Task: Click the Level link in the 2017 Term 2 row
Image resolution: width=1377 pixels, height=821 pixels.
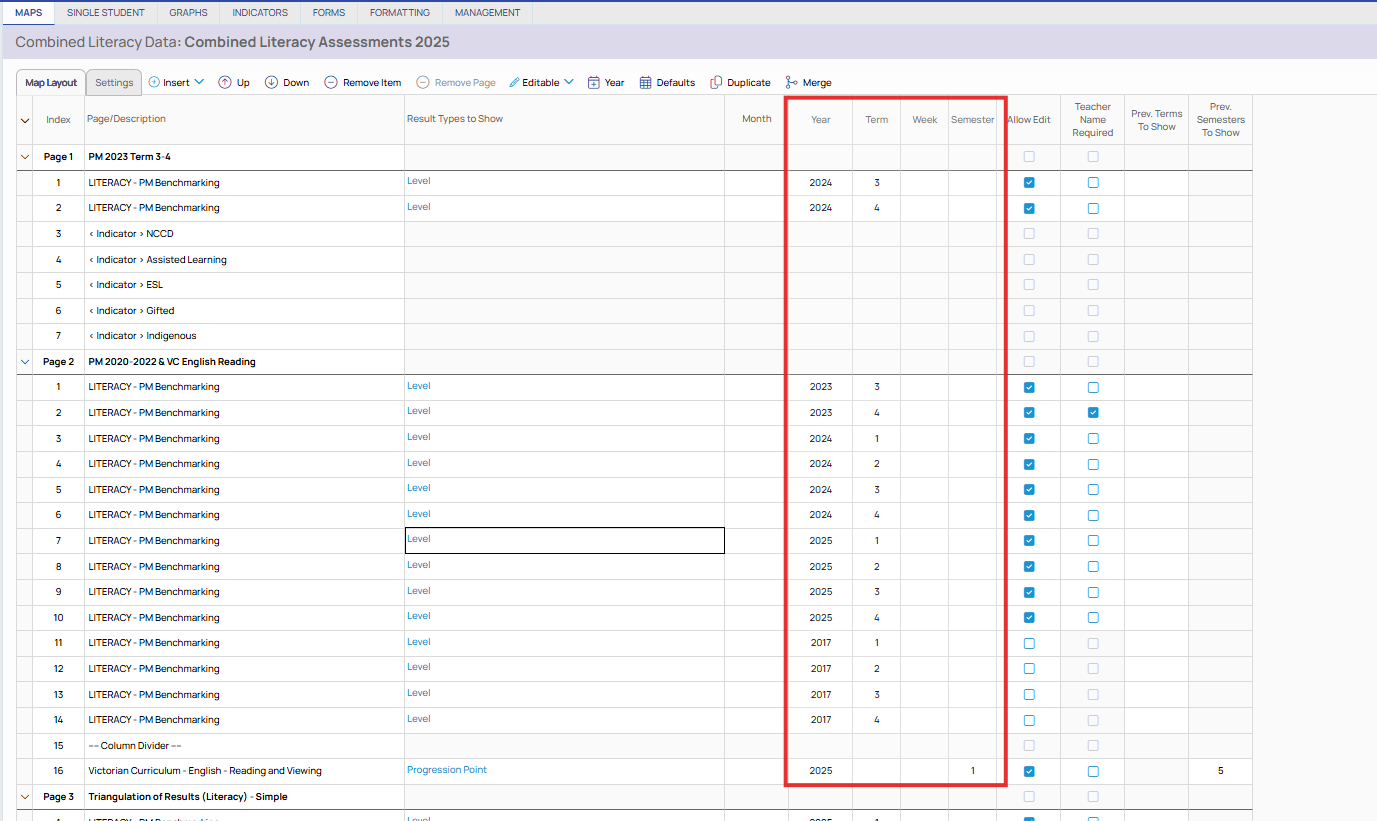Action: point(419,667)
